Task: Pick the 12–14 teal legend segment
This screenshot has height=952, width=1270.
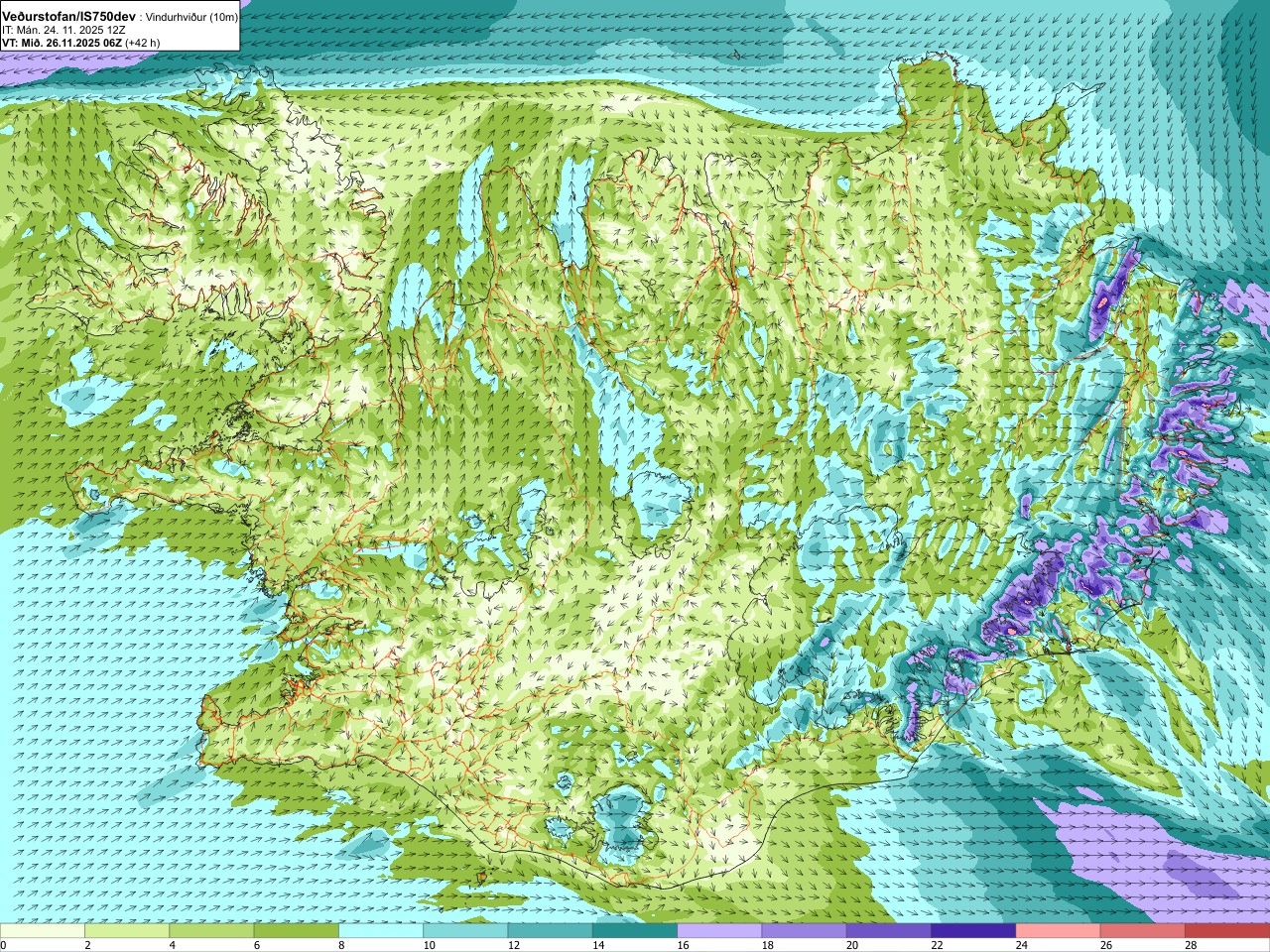Action: point(551,931)
